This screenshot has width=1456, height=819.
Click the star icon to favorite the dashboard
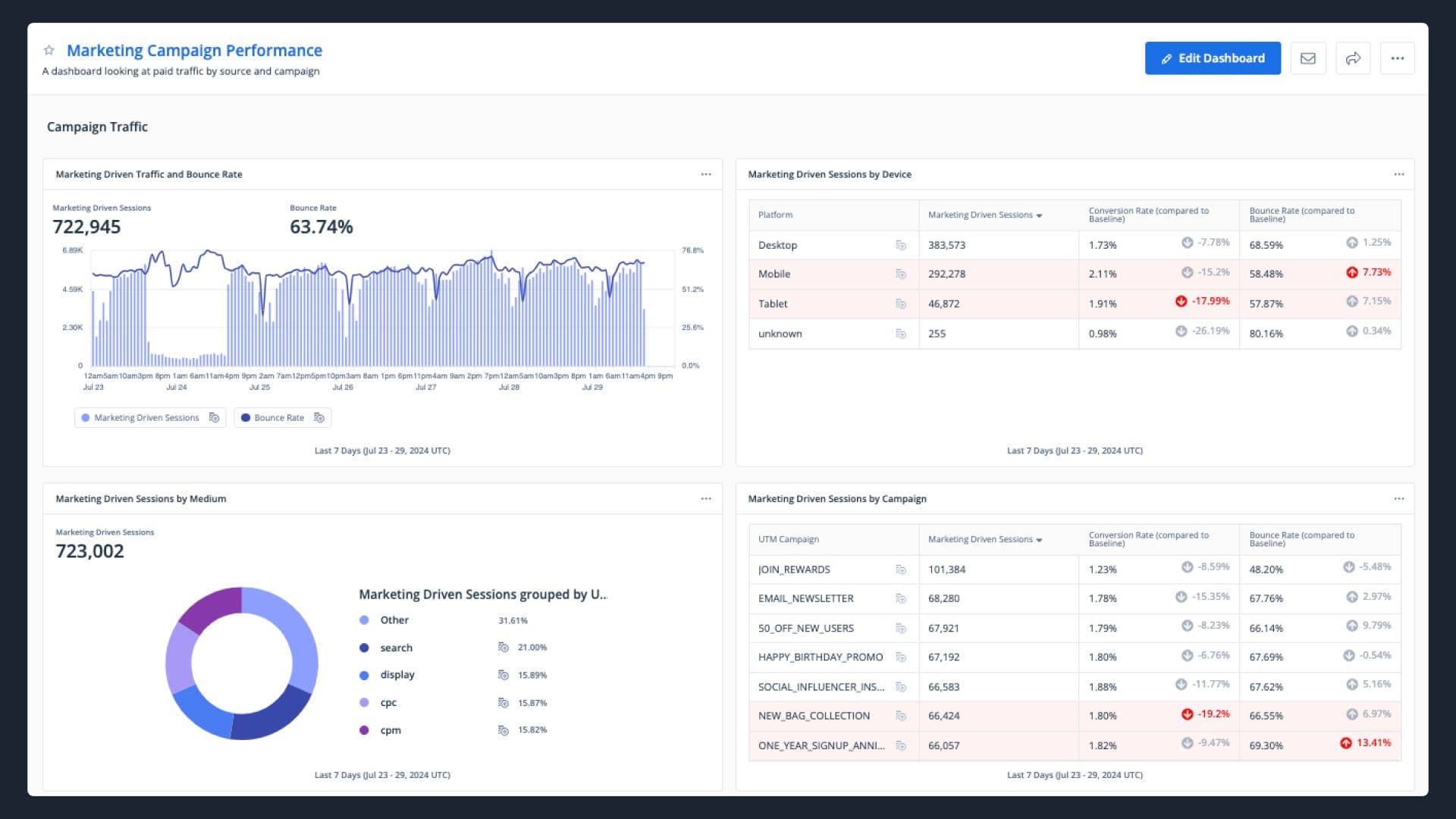(x=49, y=50)
